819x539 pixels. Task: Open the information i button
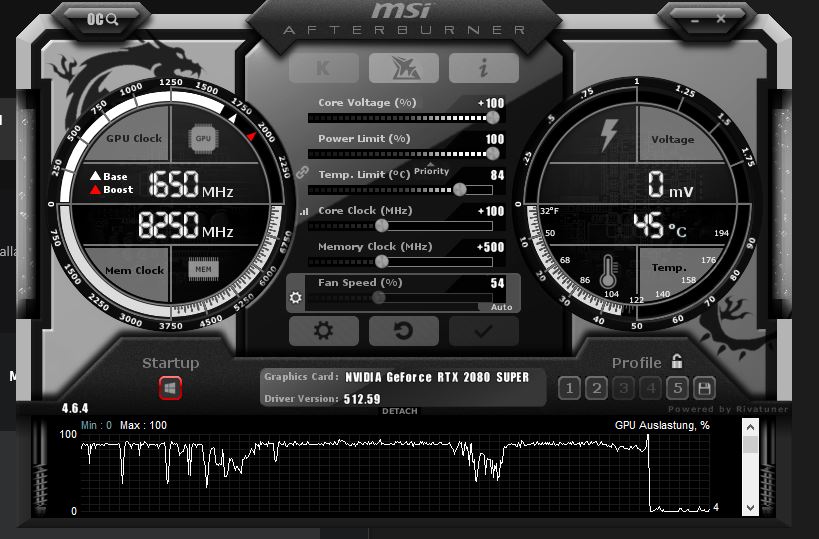click(484, 68)
